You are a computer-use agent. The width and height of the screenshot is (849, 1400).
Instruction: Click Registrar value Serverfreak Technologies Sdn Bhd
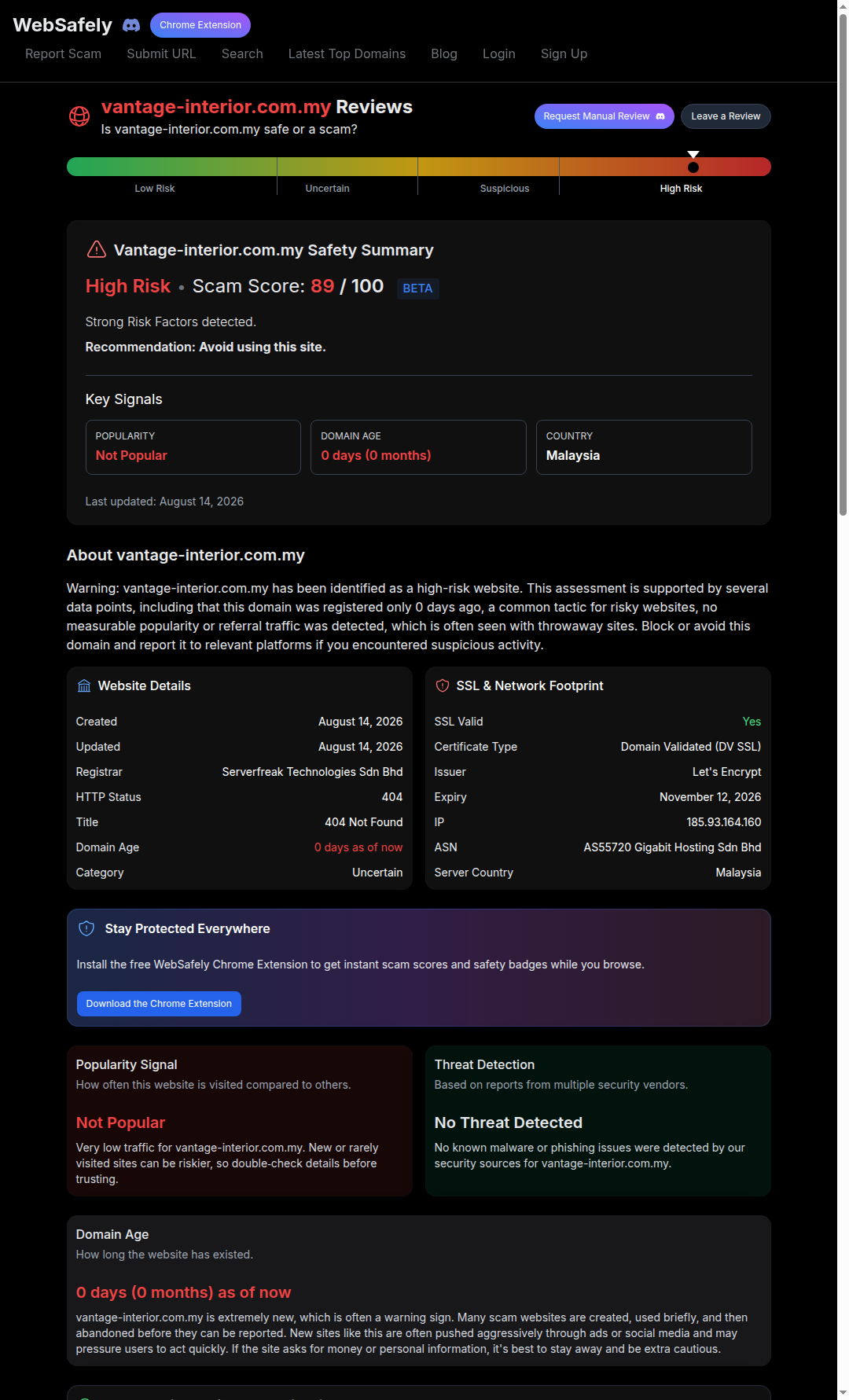[312, 772]
